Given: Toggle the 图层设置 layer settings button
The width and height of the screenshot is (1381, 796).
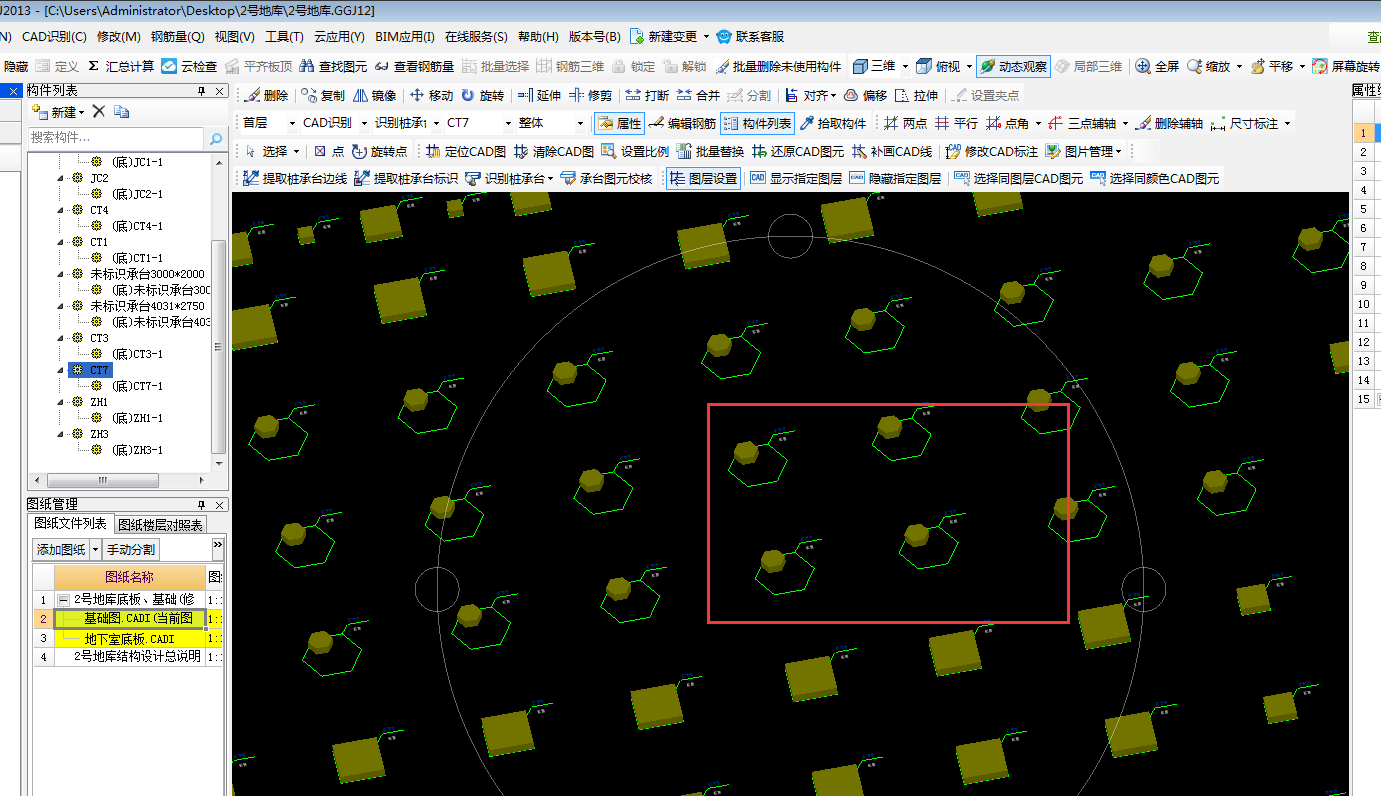Looking at the screenshot, I should (x=703, y=179).
